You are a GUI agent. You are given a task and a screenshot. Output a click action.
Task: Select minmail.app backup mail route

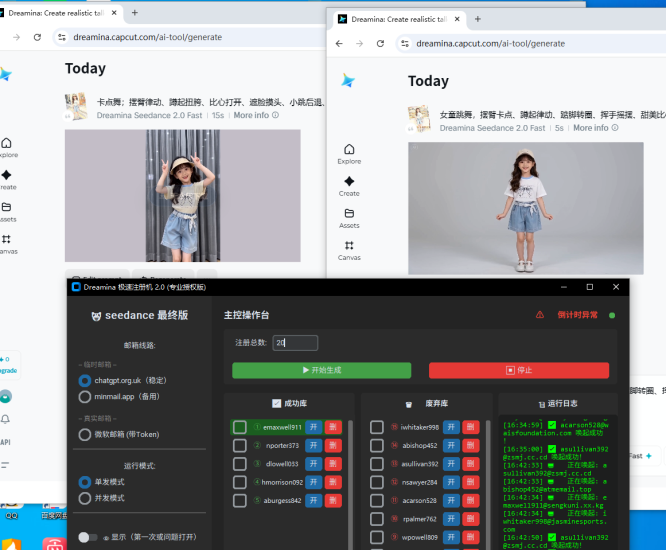point(85,397)
